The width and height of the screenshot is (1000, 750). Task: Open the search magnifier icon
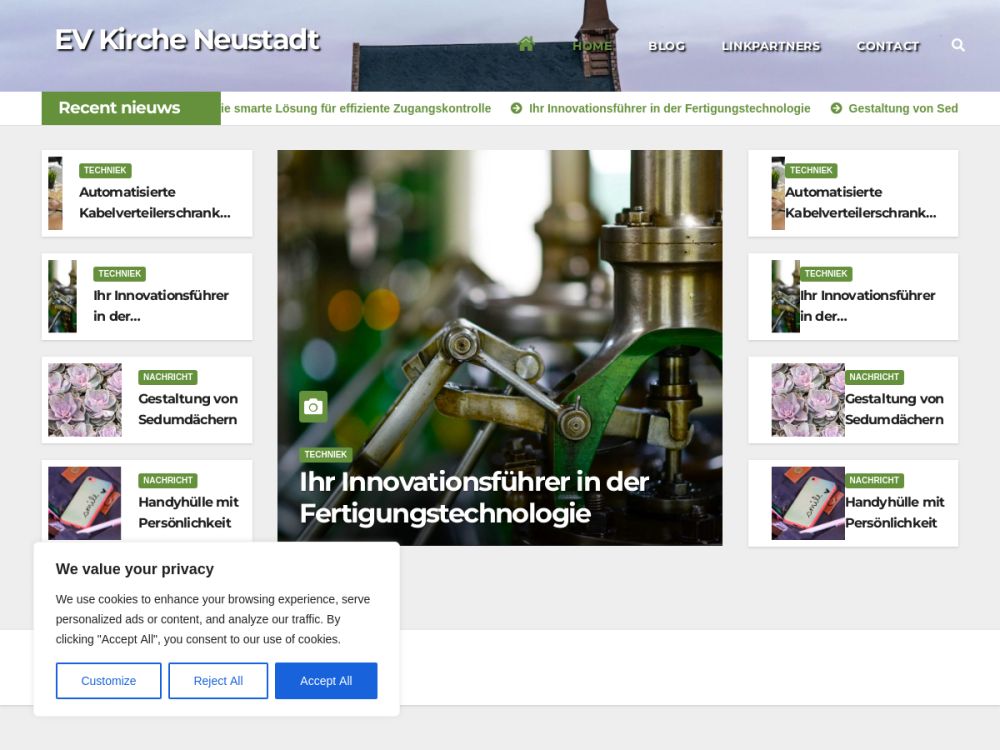click(x=958, y=45)
